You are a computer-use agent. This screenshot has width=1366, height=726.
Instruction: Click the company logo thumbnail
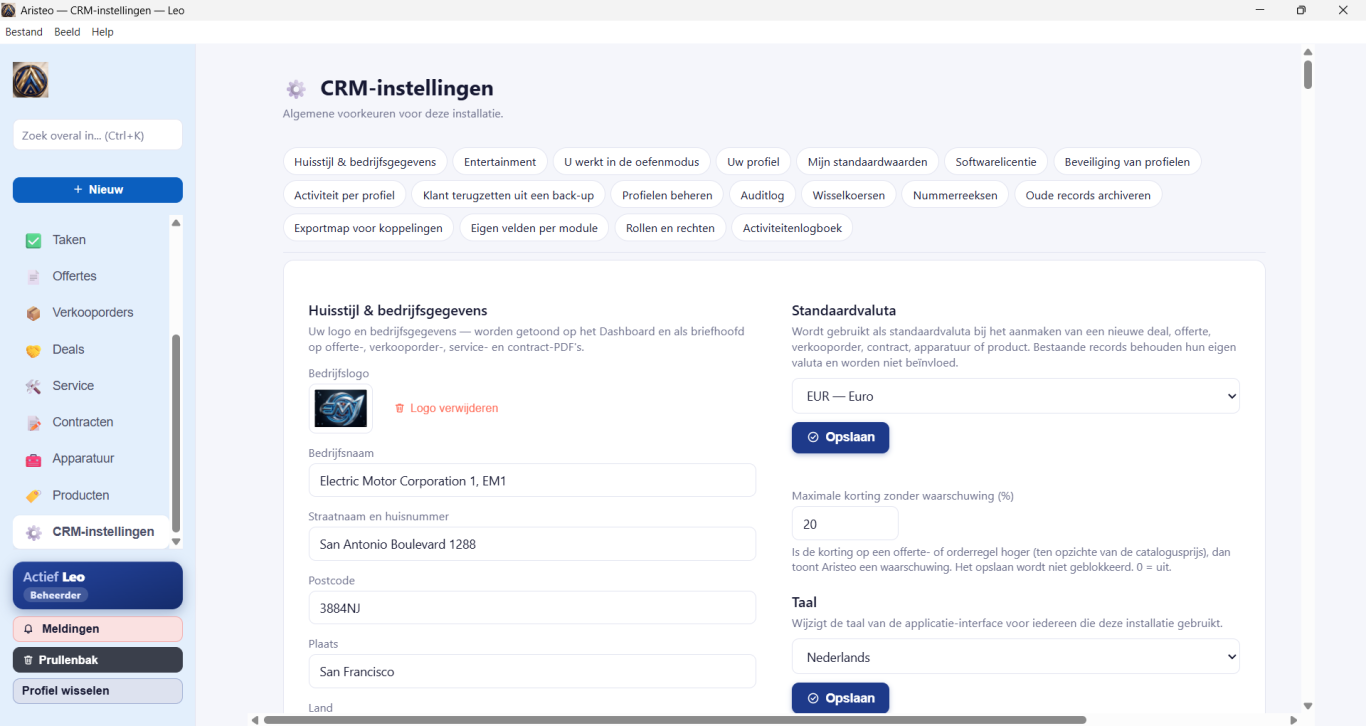pyautogui.click(x=341, y=408)
